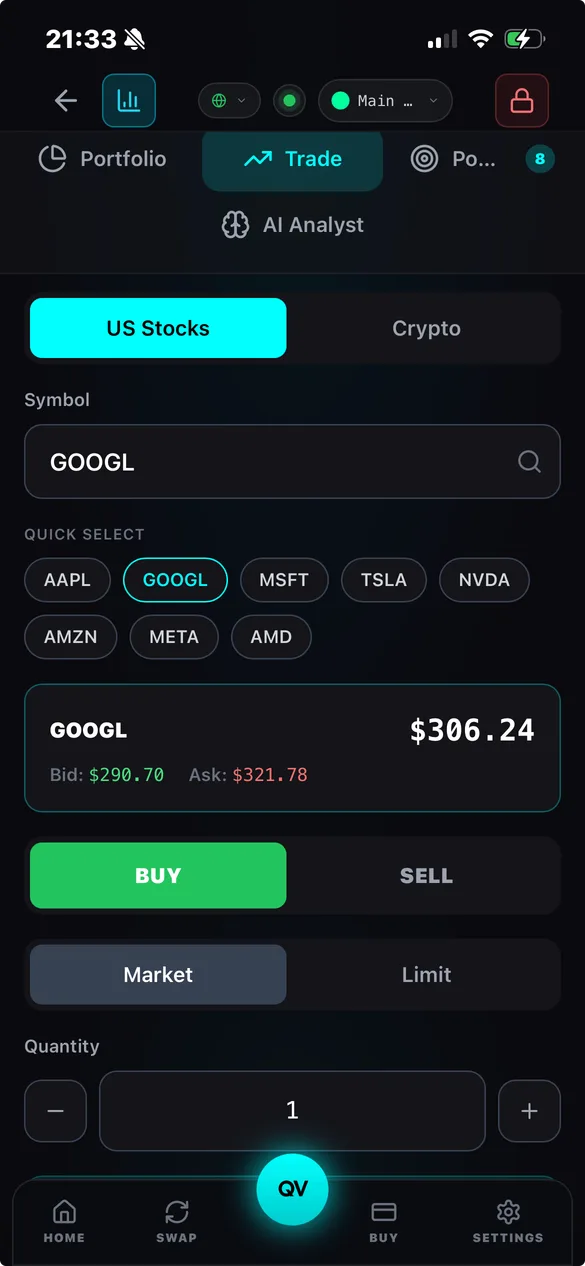This screenshot has height=1266, width=585.
Task: Switch to the Crypto asset toggle
Action: pyautogui.click(x=427, y=328)
